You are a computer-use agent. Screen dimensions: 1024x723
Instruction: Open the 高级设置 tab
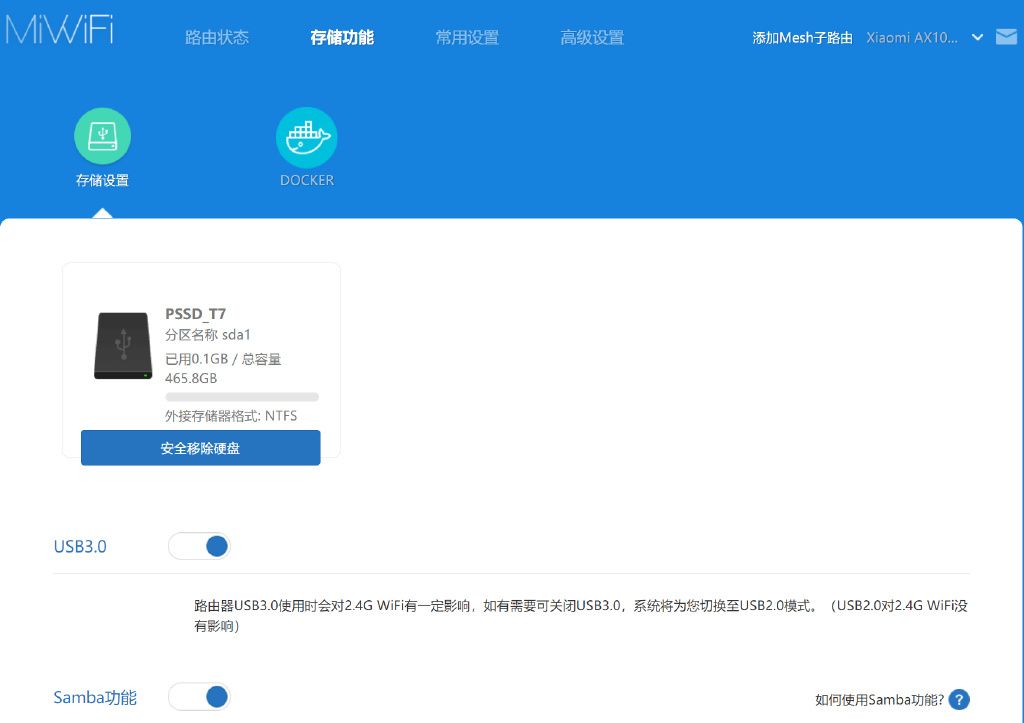coord(592,37)
